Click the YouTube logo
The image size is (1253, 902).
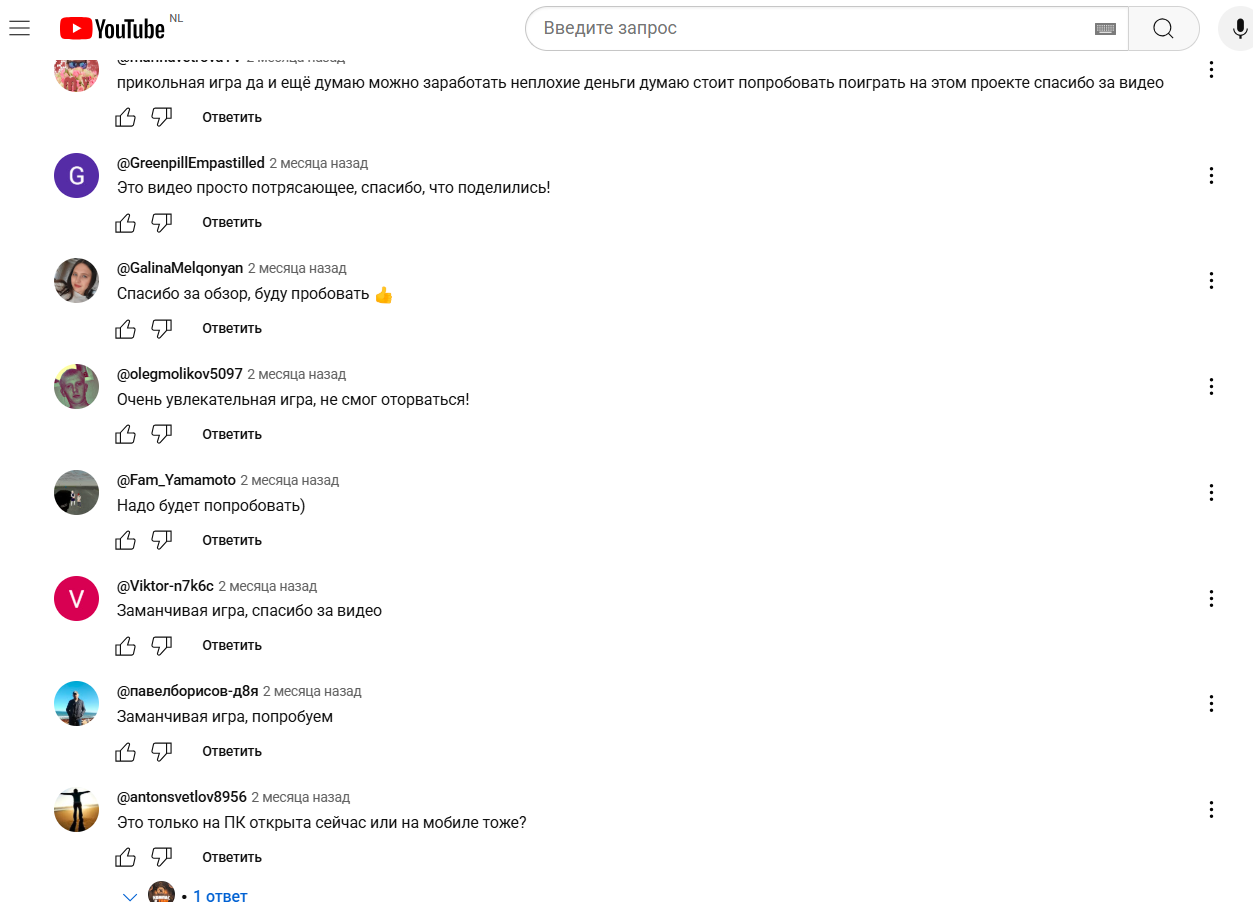[112, 28]
